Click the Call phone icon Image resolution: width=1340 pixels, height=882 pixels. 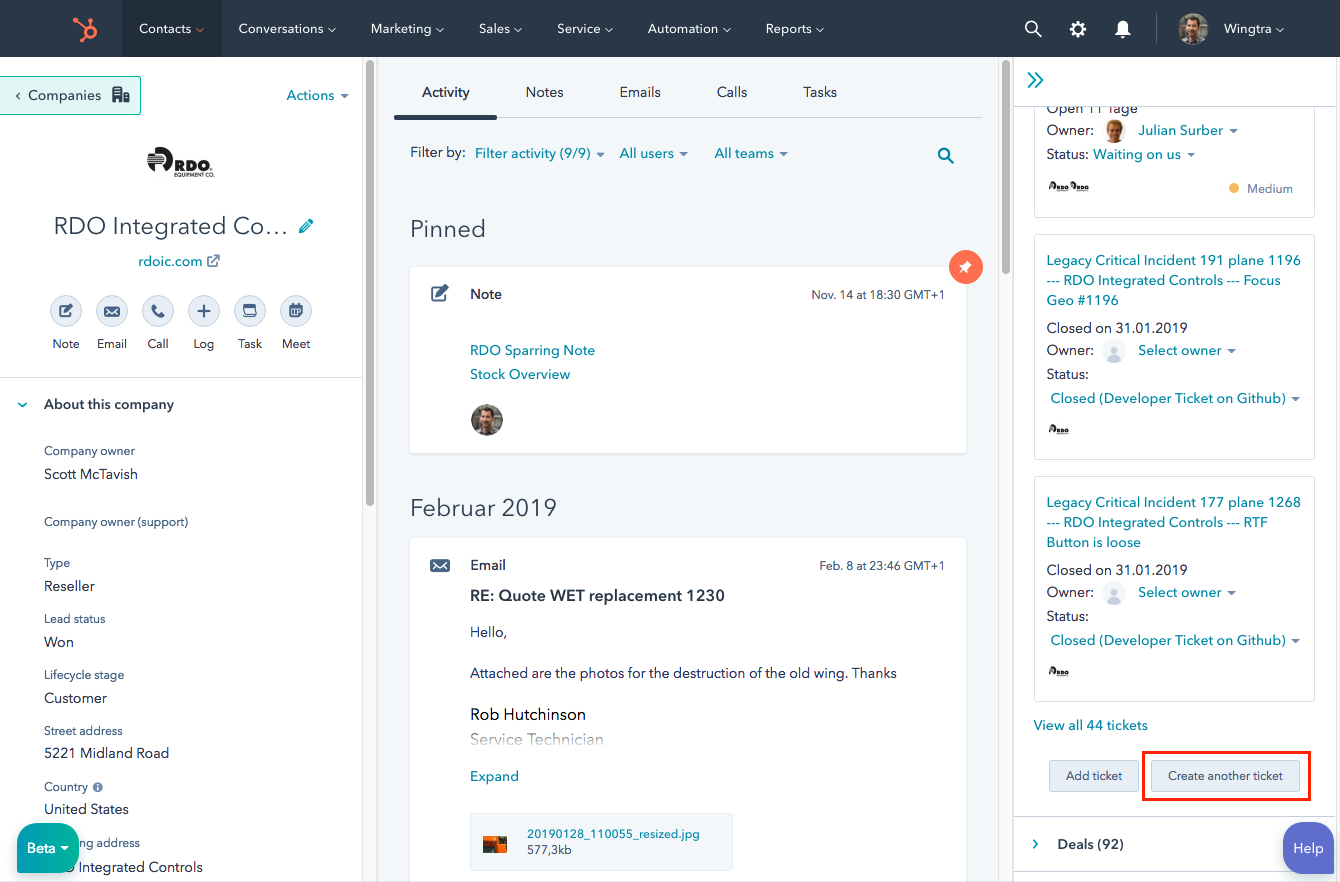coord(158,311)
